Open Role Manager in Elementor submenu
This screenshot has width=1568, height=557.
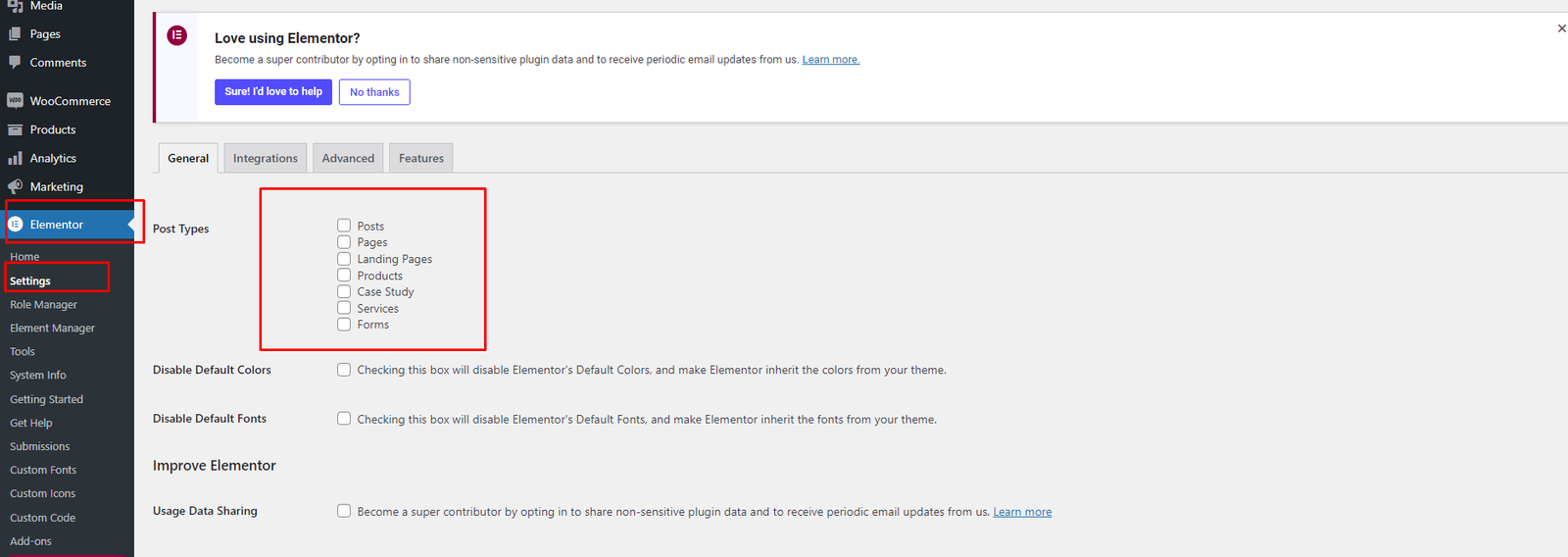[43, 305]
